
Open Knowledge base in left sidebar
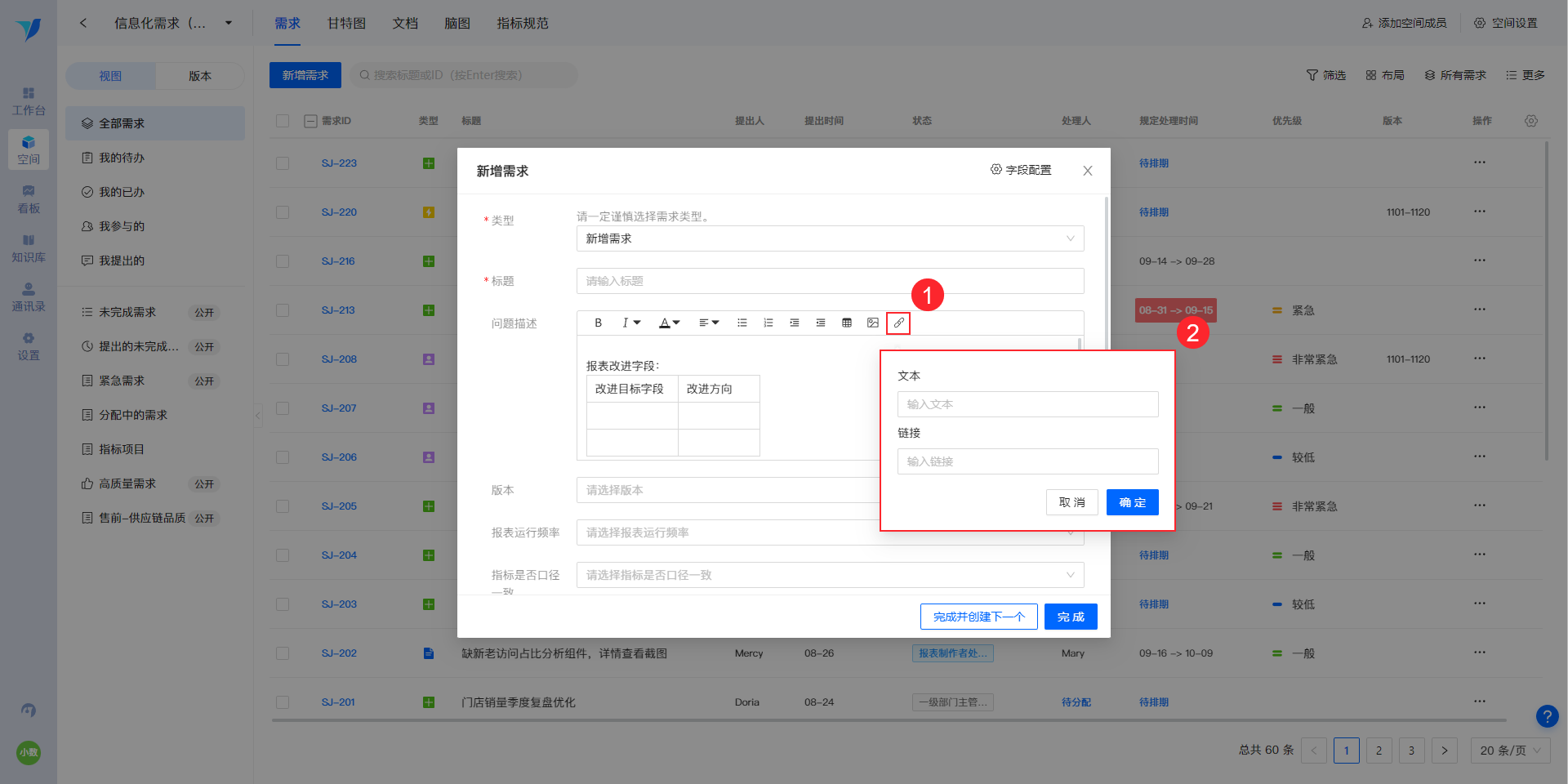pyautogui.click(x=29, y=248)
